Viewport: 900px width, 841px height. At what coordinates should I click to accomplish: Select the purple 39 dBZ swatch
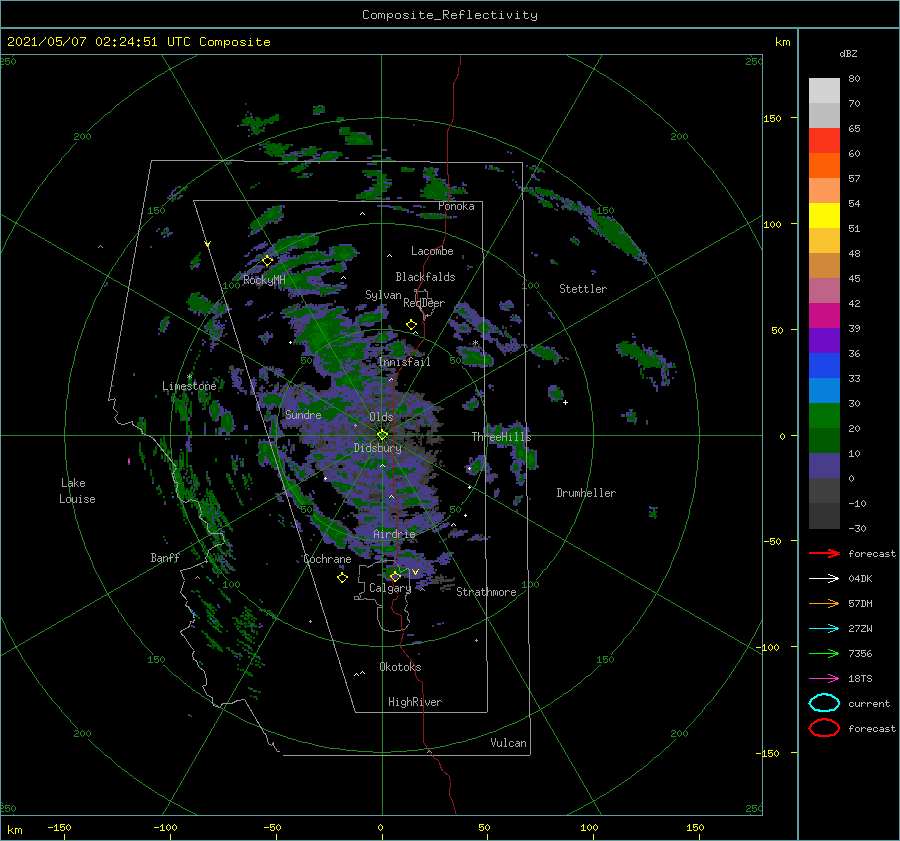pos(824,340)
